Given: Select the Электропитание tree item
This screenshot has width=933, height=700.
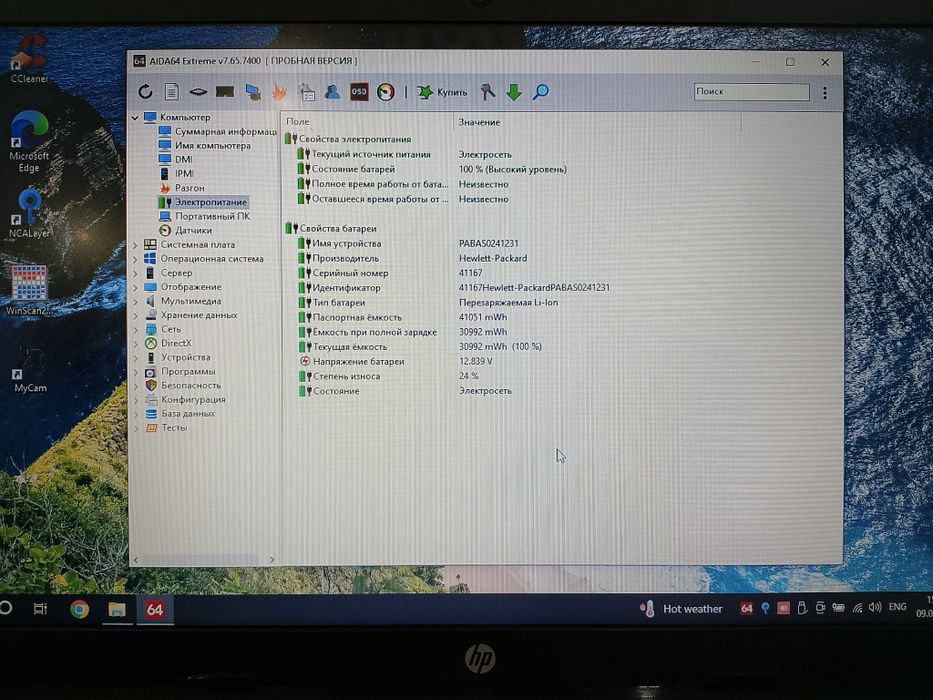Looking at the screenshot, I should click(x=203, y=202).
